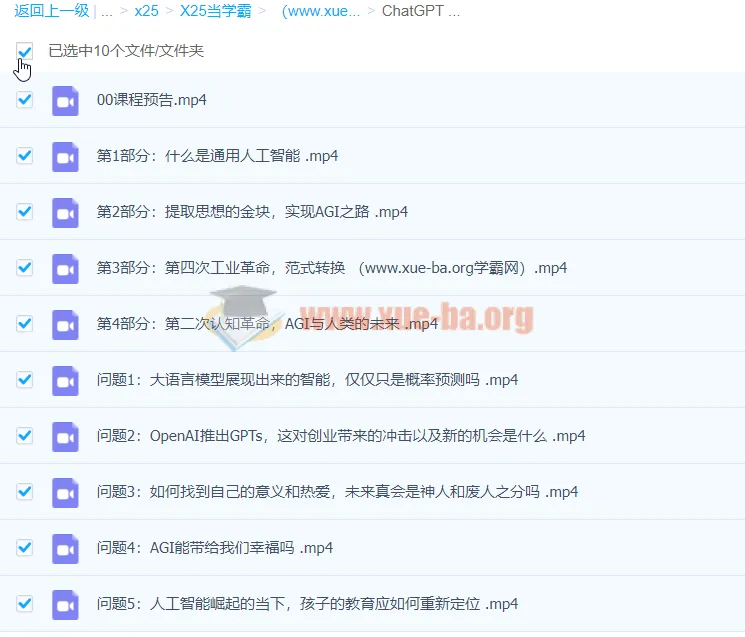Click video icon beside 问题2 file

pos(65,436)
